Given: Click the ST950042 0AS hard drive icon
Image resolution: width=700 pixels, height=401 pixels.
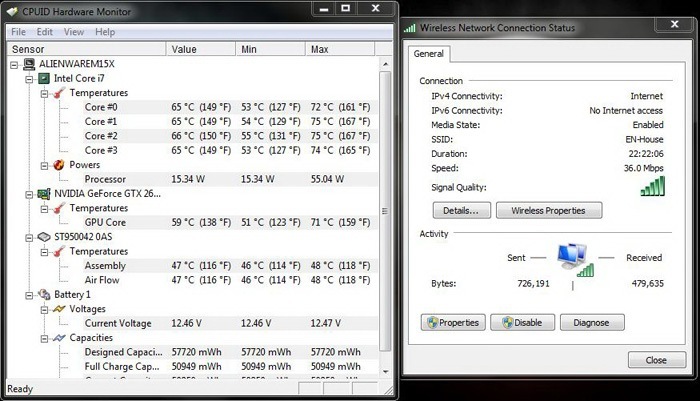Looking at the screenshot, I should coord(44,237).
